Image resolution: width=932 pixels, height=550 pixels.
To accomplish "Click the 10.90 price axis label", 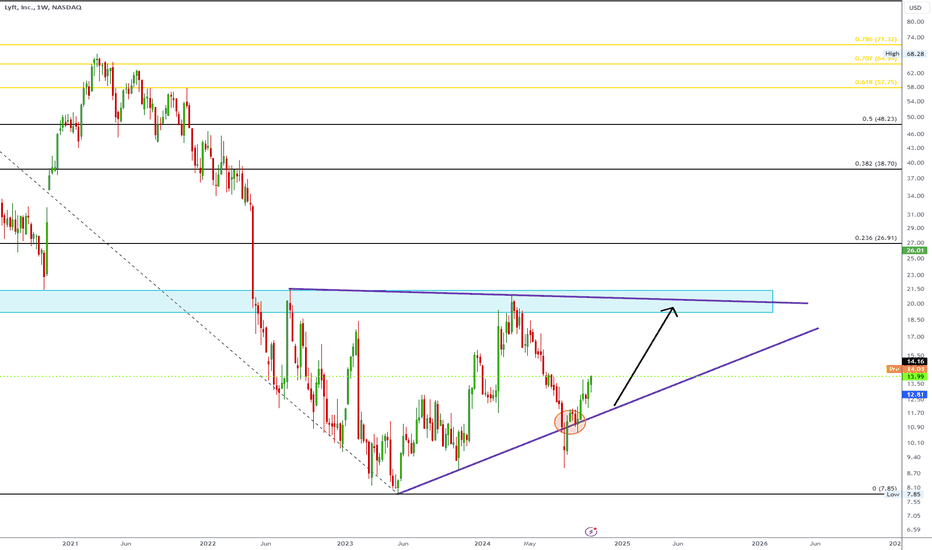I will (915, 428).
